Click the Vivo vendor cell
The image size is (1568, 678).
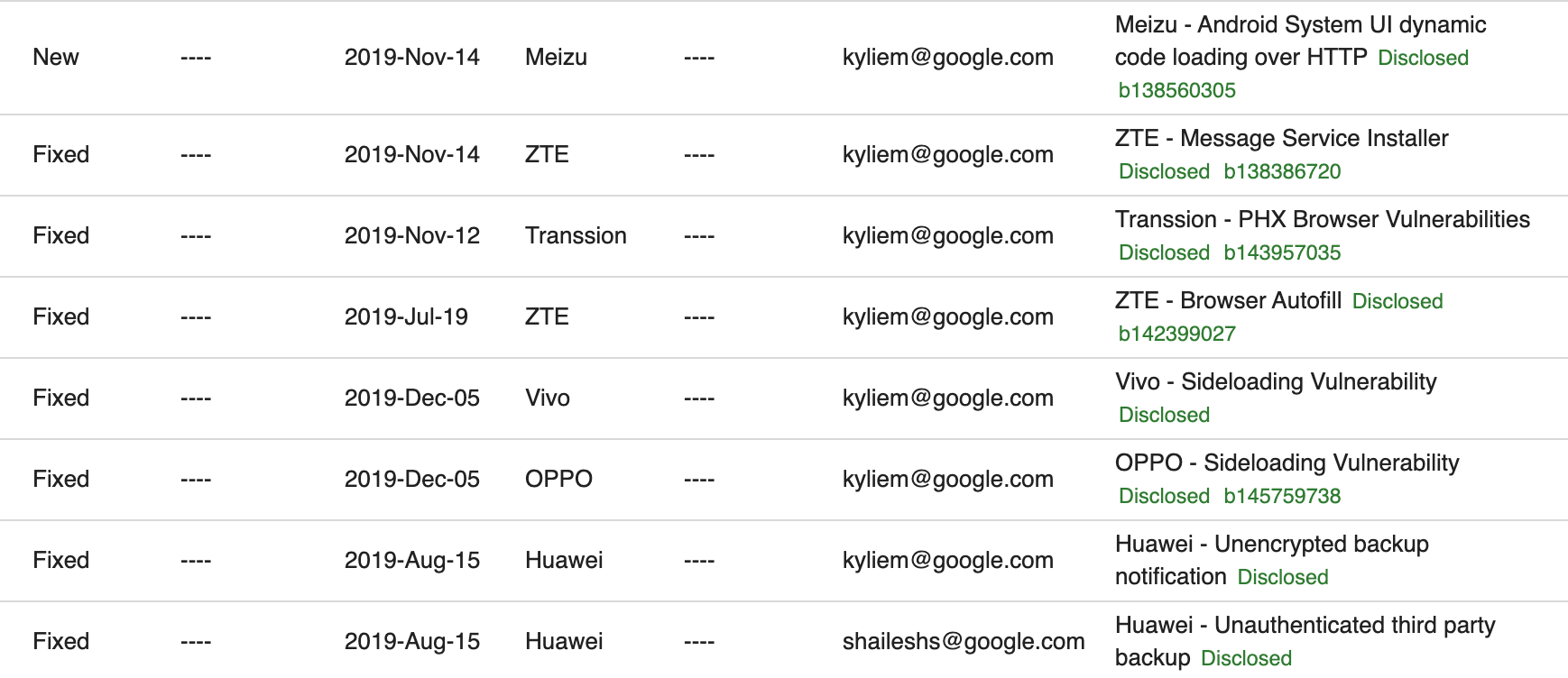tap(548, 398)
